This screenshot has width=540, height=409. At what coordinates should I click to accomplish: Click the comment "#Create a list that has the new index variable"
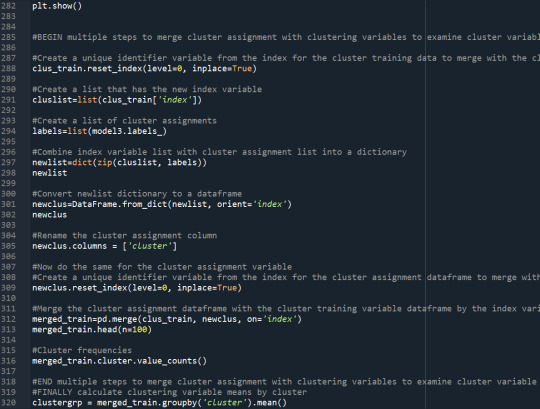pyautogui.click(x=147, y=90)
